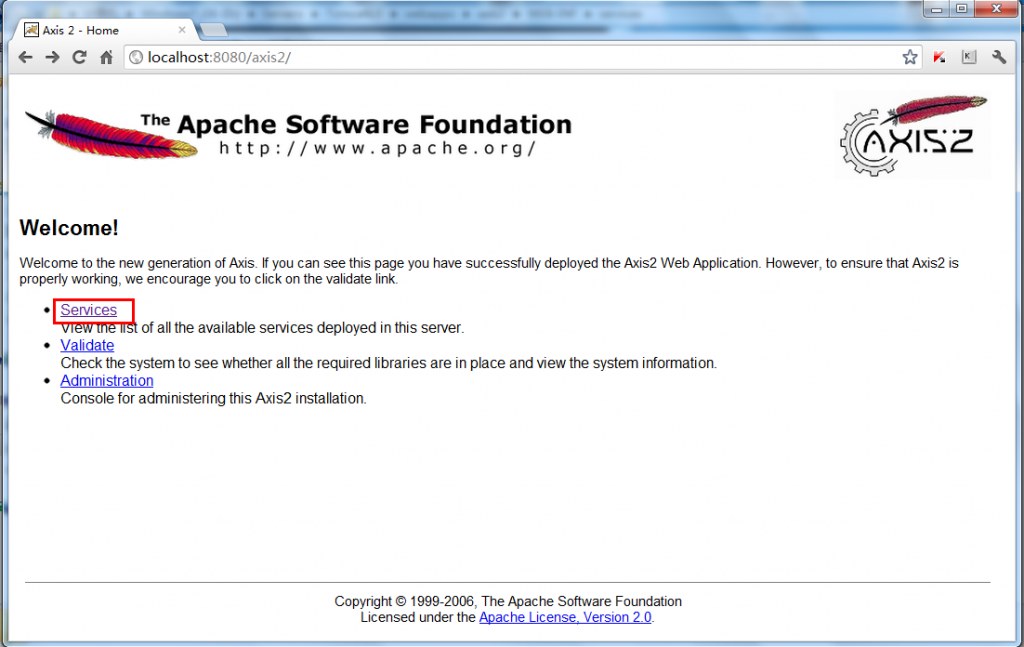
Task: Open the browser home page icon
Action: point(106,57)
